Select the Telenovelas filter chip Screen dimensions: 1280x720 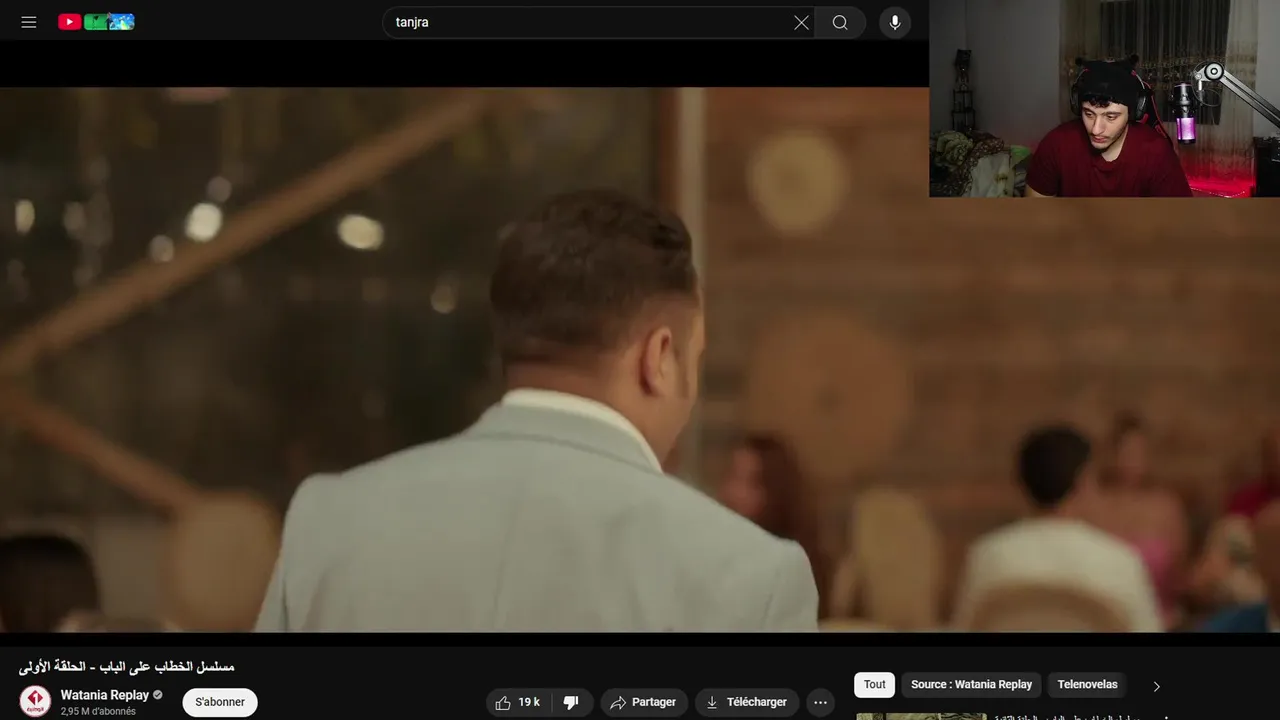[x=1087, y=685]
